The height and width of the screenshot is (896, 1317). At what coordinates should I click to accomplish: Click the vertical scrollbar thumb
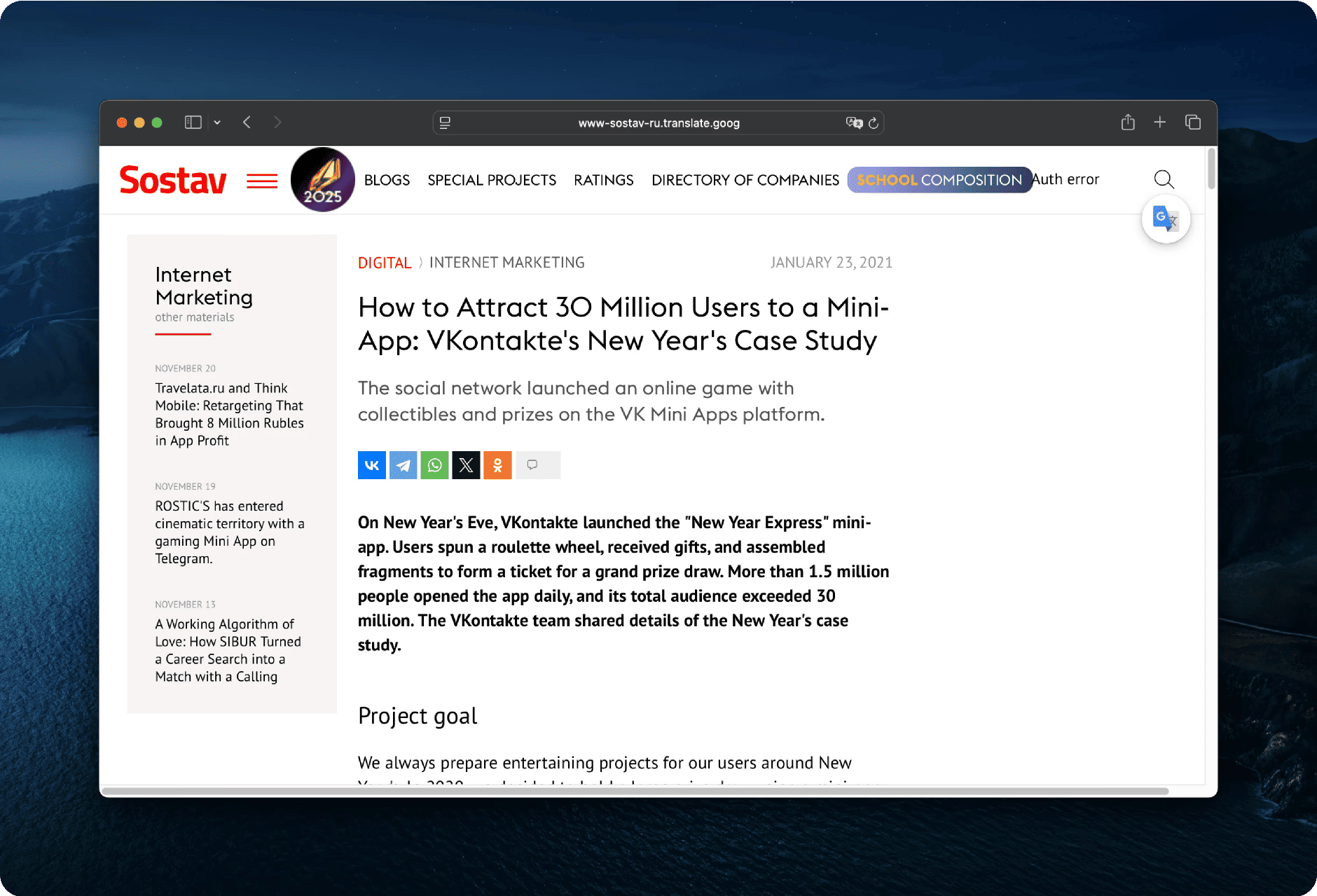[x=1211, y=169]
